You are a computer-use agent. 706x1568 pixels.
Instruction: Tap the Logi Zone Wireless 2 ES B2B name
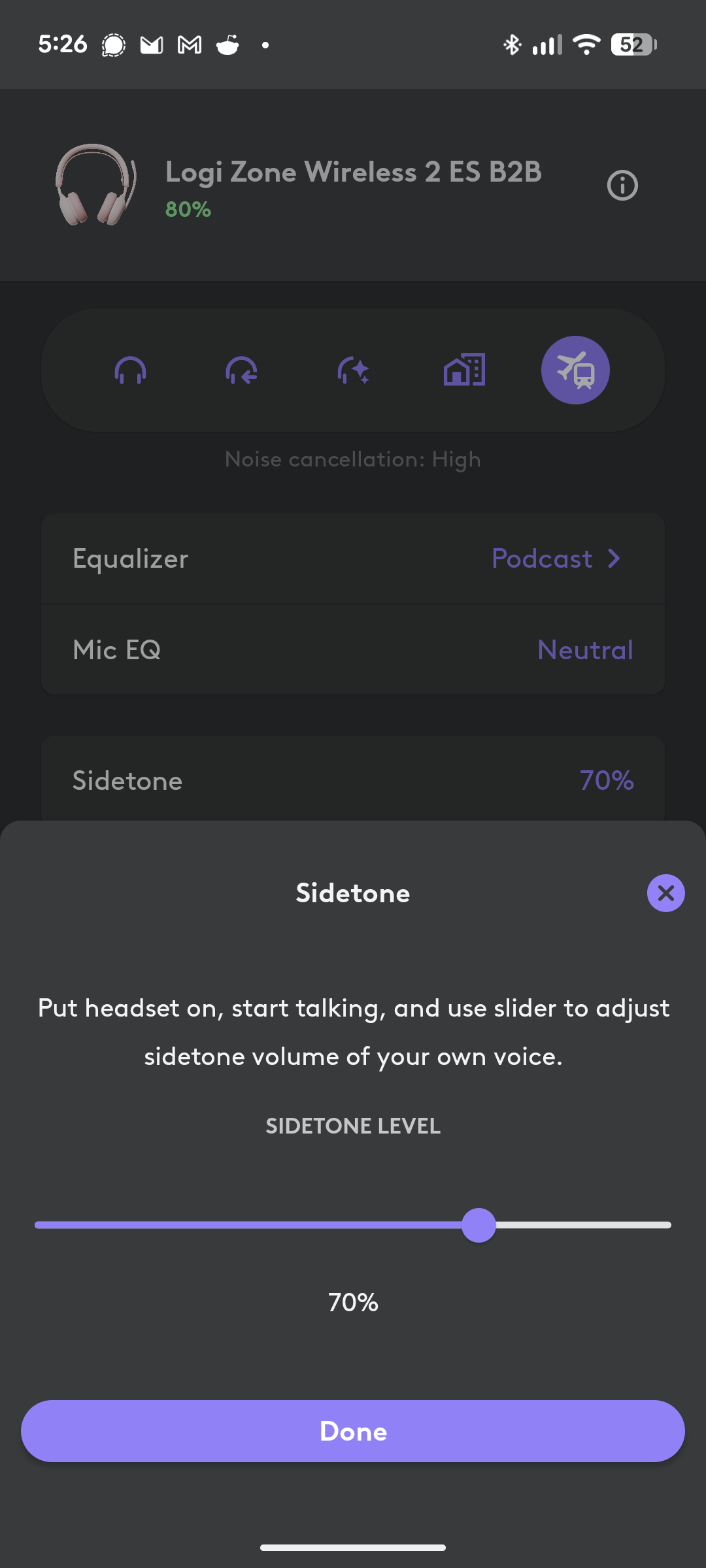coord(354,172)
